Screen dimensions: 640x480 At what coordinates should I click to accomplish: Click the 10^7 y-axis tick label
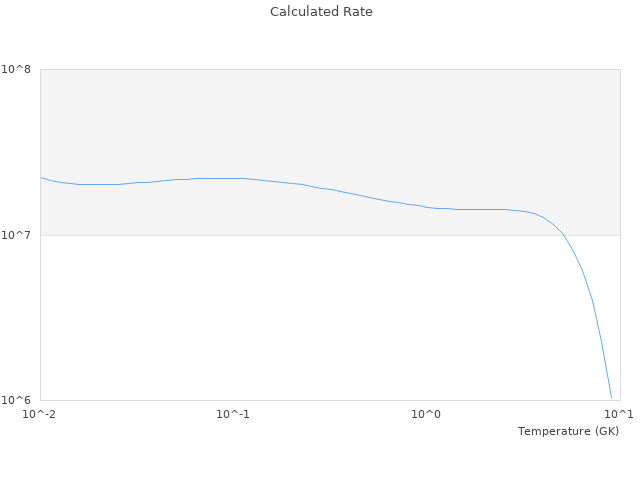pos(19,235)
